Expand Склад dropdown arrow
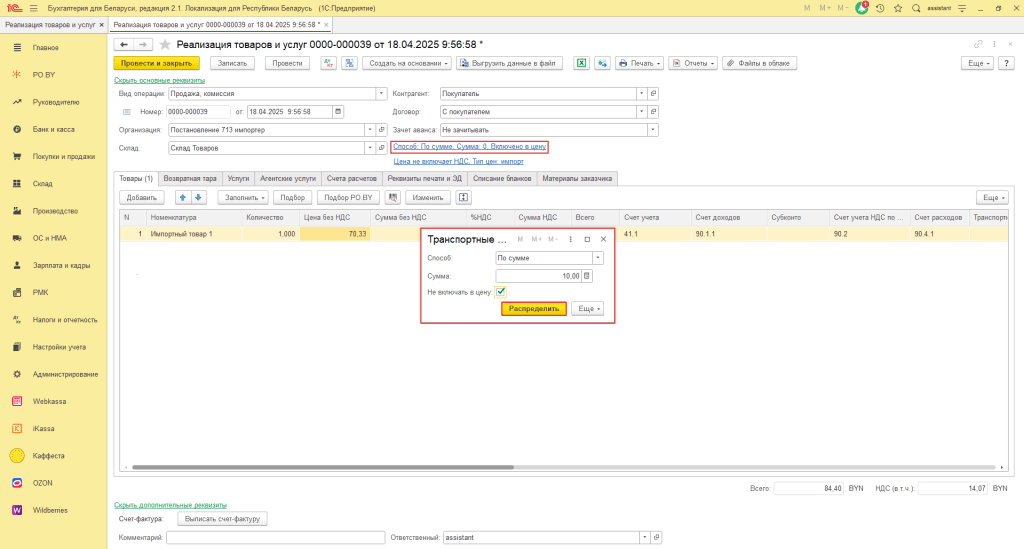Screen dimensions: 1024x549 pyautogui.click(x=370, y=148)
